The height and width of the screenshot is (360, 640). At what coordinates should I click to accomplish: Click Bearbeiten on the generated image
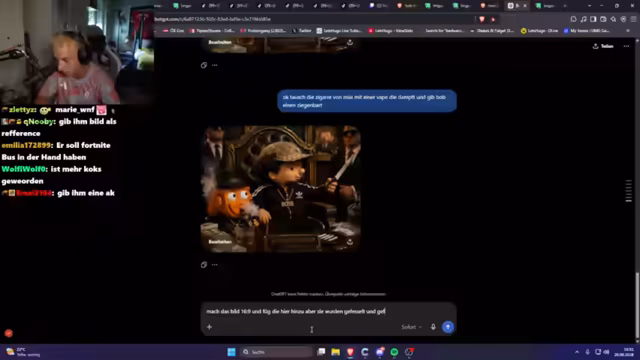tap(220, 242)
